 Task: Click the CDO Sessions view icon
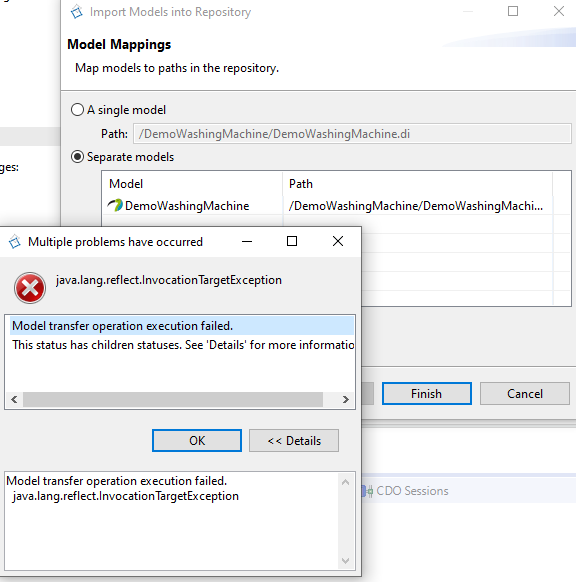(x=367, y=491)
